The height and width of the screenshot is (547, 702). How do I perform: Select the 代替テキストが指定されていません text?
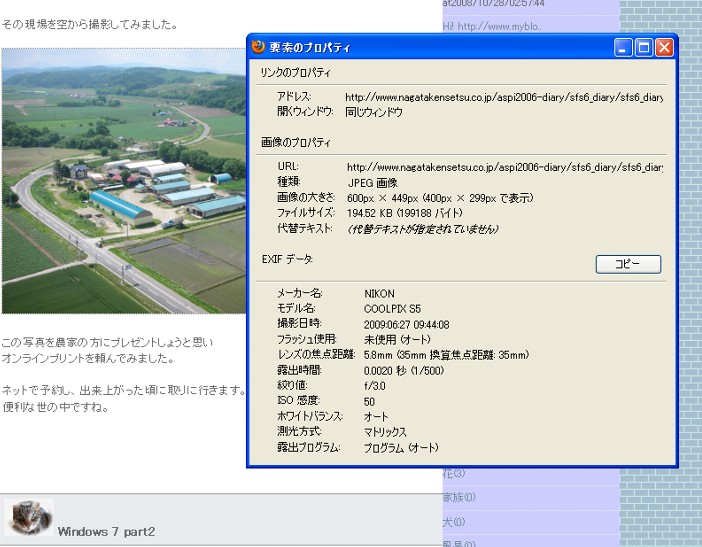tap(423, 229)
